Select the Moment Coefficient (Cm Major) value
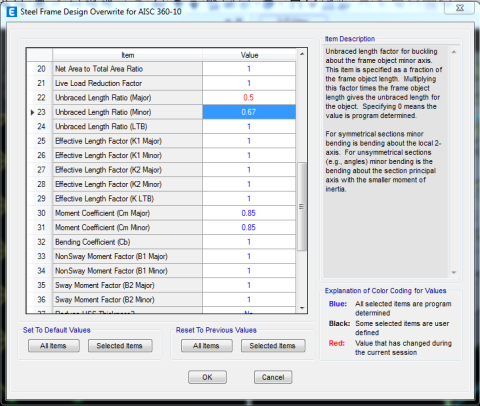The image size is (480, 406). click(249, 213)
